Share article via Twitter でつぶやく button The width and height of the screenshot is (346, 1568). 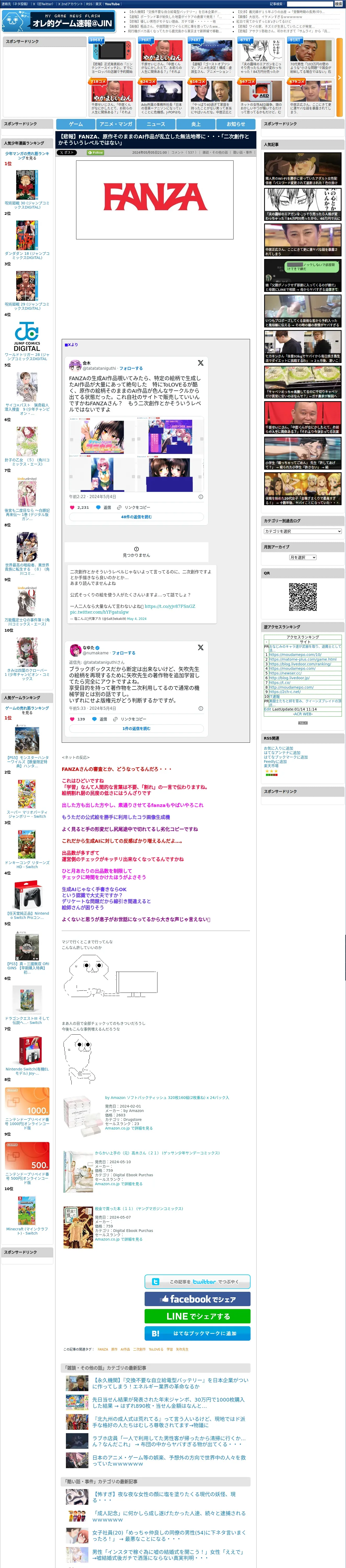click(197, 1281)
